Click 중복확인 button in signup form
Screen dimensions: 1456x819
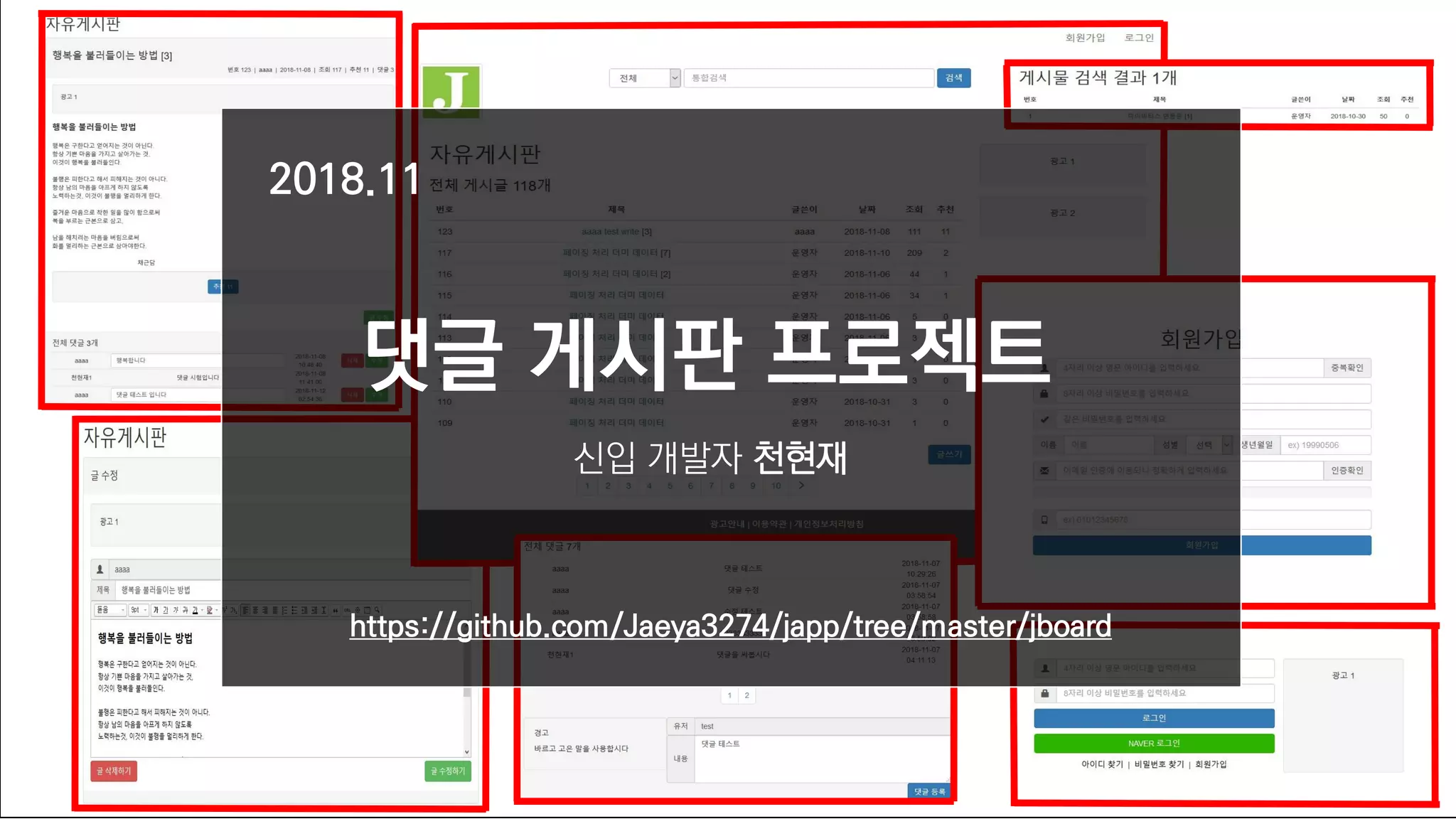1347,368
